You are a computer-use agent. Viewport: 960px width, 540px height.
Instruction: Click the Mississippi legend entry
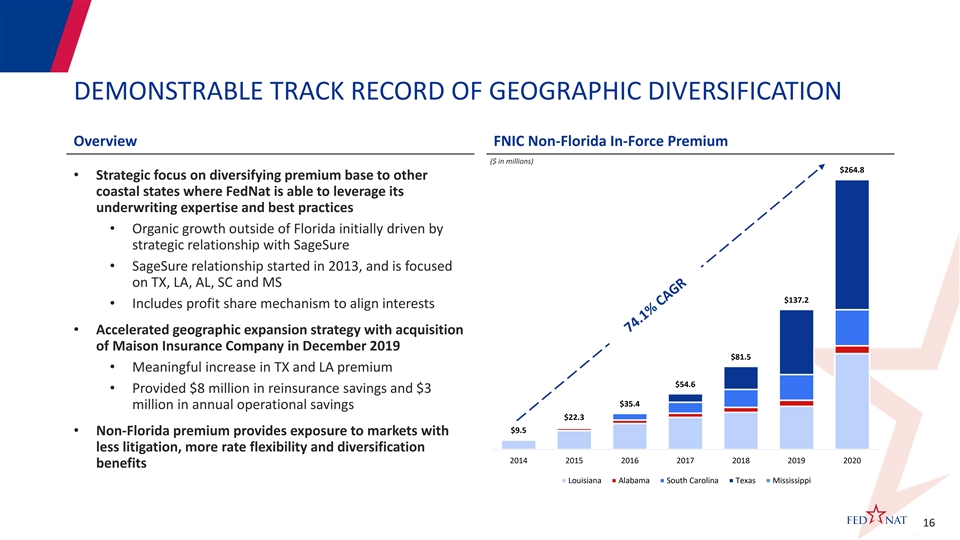point(789,481)
